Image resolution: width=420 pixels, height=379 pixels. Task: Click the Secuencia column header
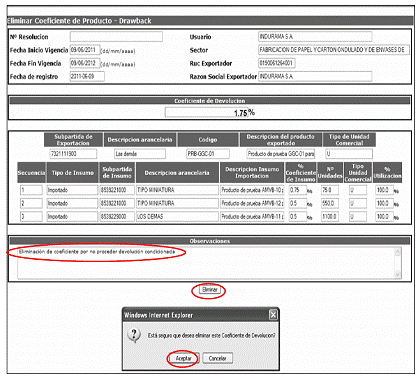[x=31, y=173]
